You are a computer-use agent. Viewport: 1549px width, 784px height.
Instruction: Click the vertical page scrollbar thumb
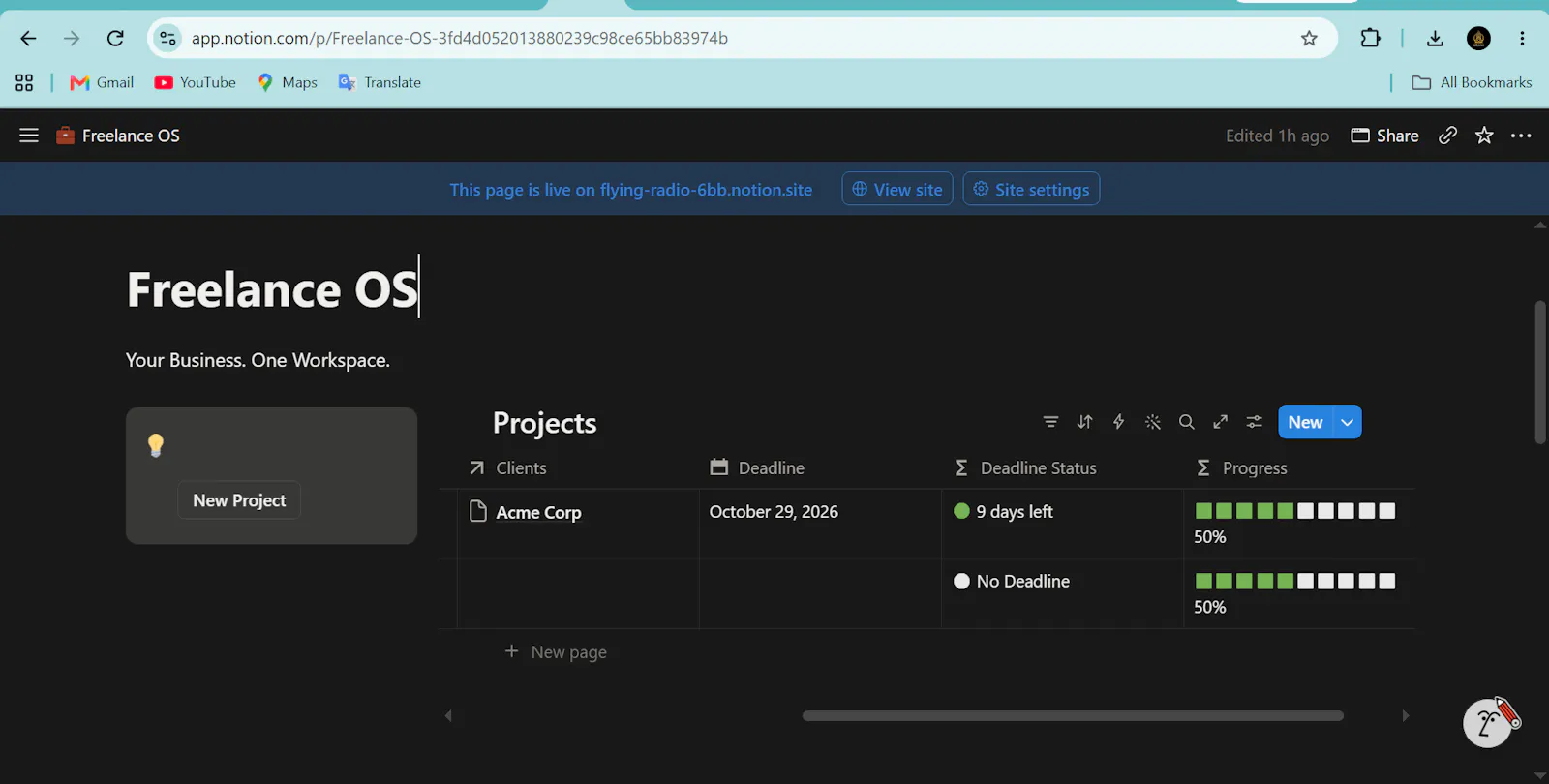tap(1540, 373)
